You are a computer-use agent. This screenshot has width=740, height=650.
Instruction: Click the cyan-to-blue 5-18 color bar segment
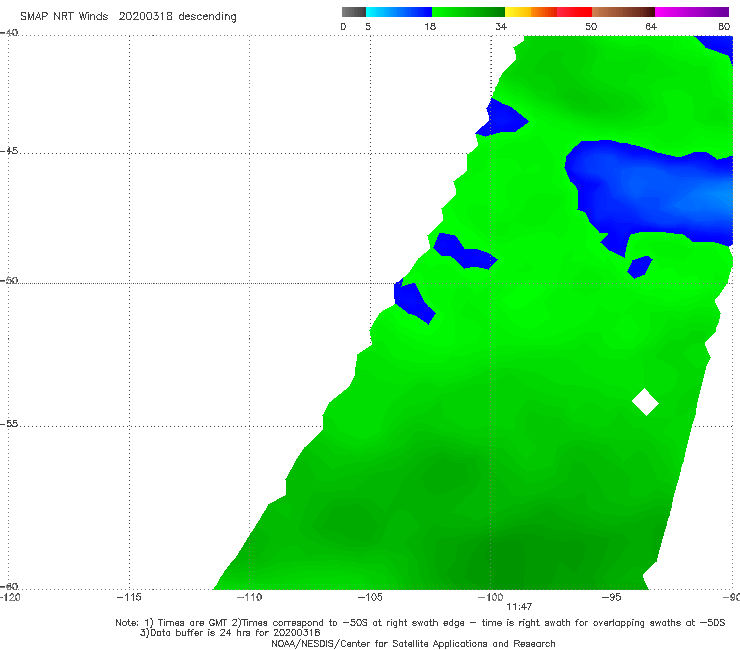click(399, 12)
